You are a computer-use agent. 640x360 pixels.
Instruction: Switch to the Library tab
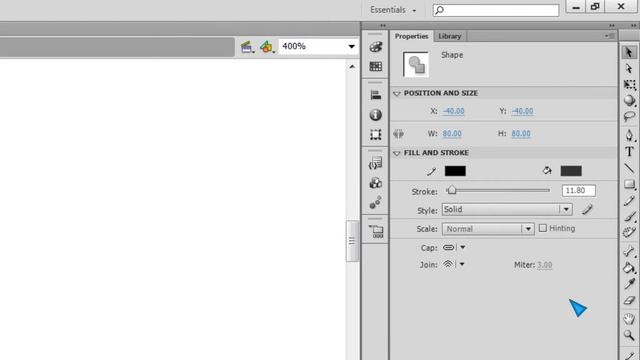point(449,36)
